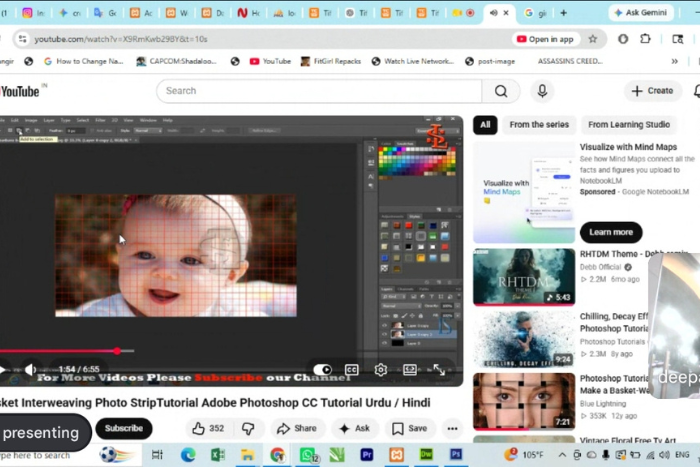Open File Explorer from the taskbar
Image resolution: width=700 pixels, height=467 pixels.
(247, 455)
